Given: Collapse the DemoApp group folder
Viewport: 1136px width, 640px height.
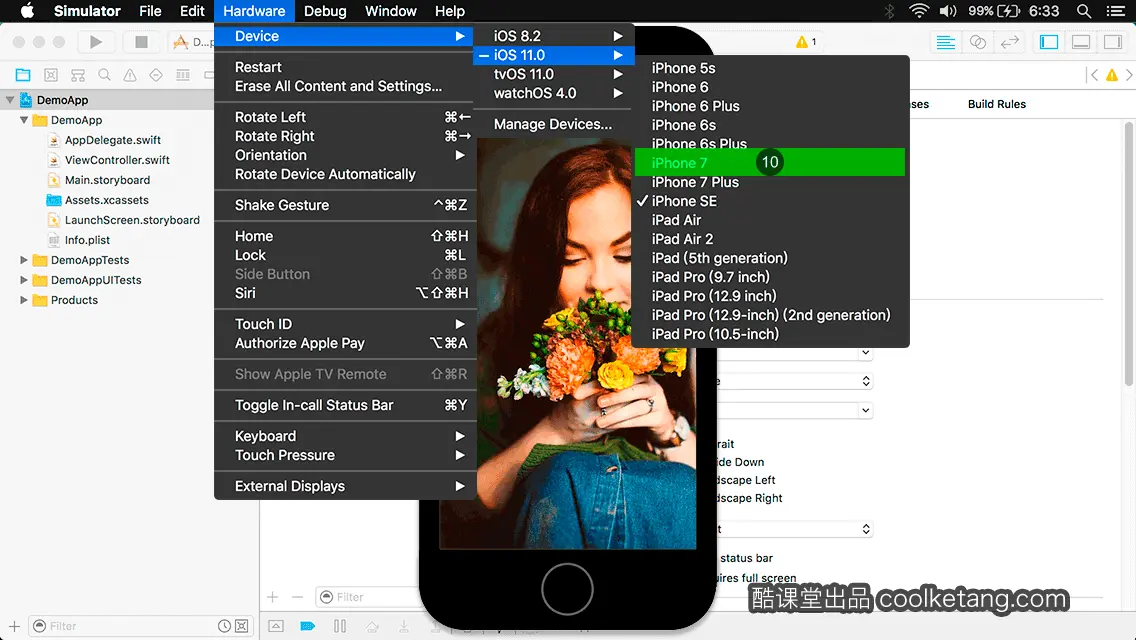Looking at the screenshot, I should [x=24, y=120].
